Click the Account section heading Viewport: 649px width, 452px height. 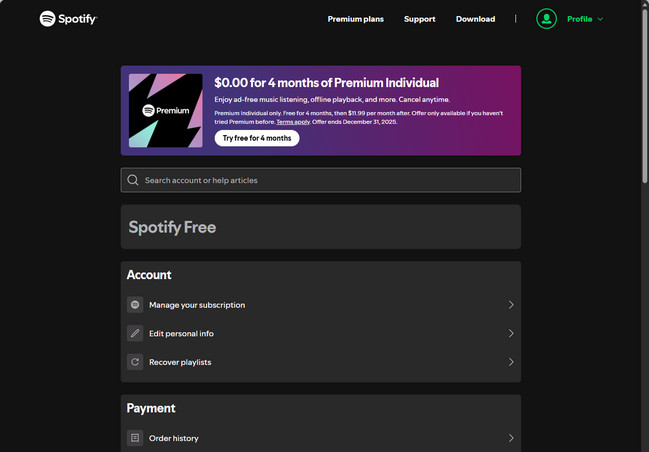click(149, 275)
